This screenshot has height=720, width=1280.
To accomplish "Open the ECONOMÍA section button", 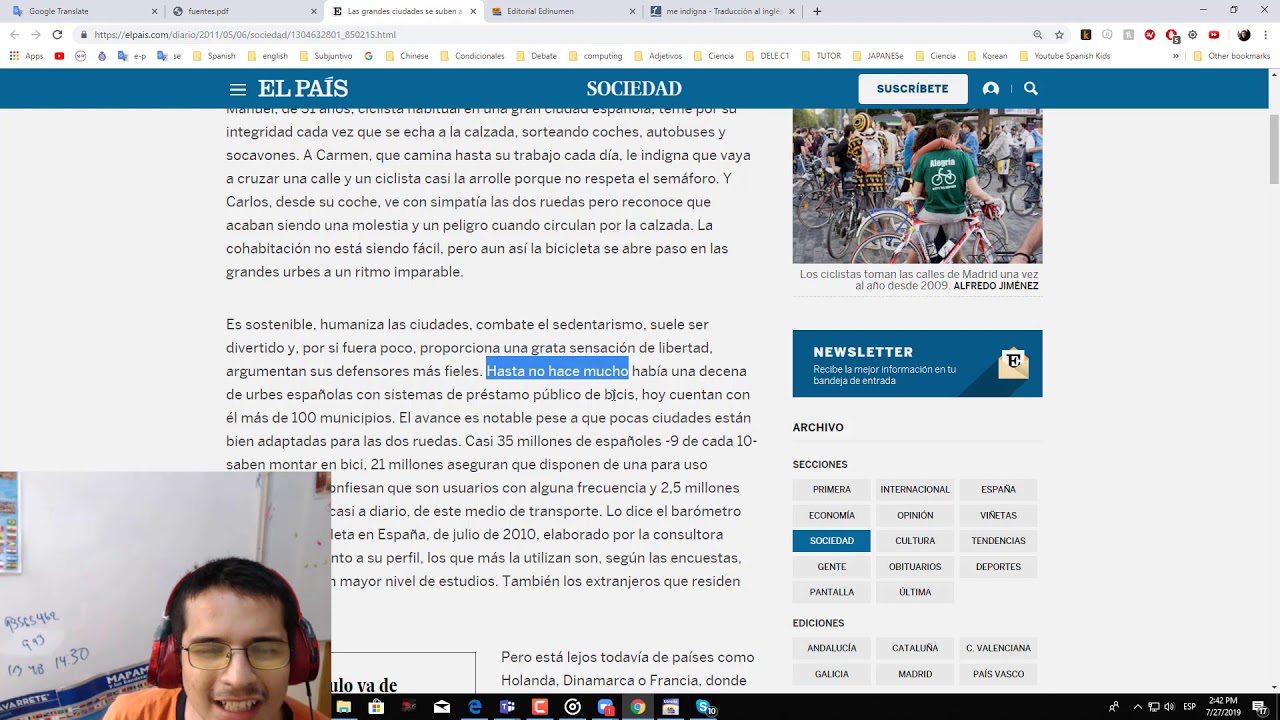I will (x=832, y=515).
